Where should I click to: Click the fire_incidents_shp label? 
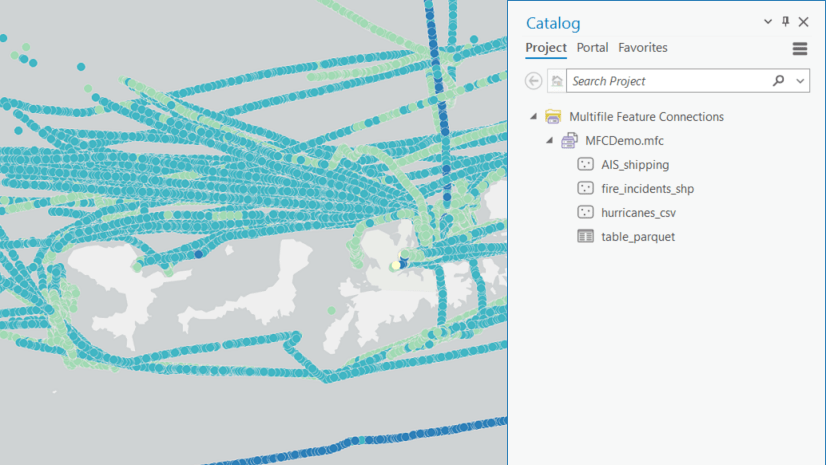pos(647,189)
